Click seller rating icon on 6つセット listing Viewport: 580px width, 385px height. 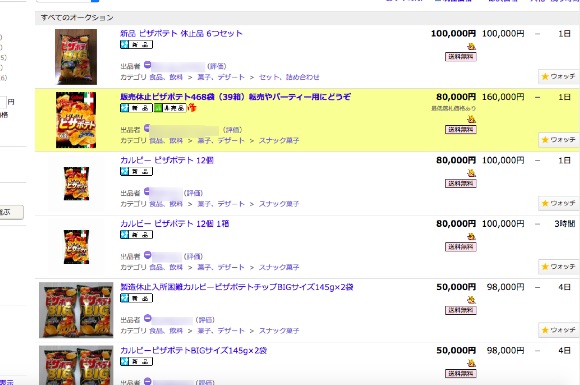click(147, 65)
